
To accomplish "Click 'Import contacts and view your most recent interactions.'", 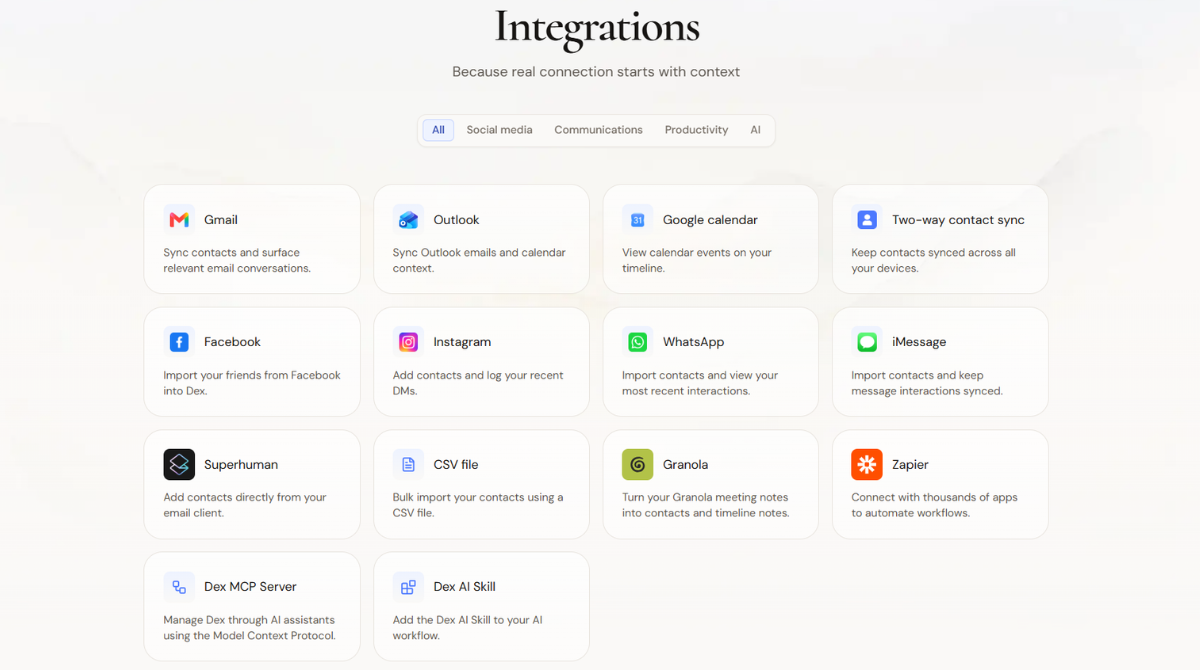I will 700,383.
